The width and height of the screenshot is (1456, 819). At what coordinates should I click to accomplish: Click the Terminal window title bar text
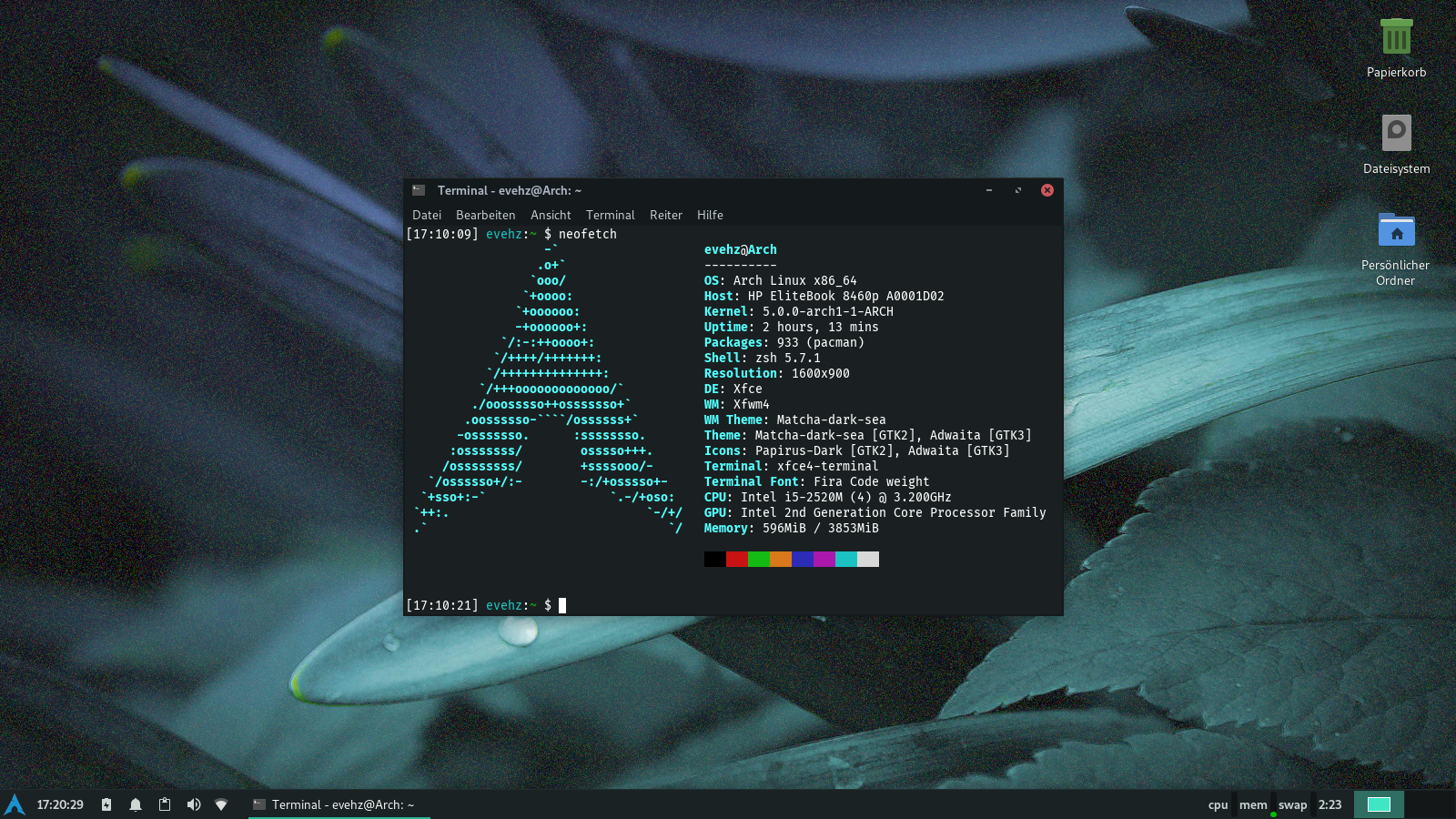510,190
